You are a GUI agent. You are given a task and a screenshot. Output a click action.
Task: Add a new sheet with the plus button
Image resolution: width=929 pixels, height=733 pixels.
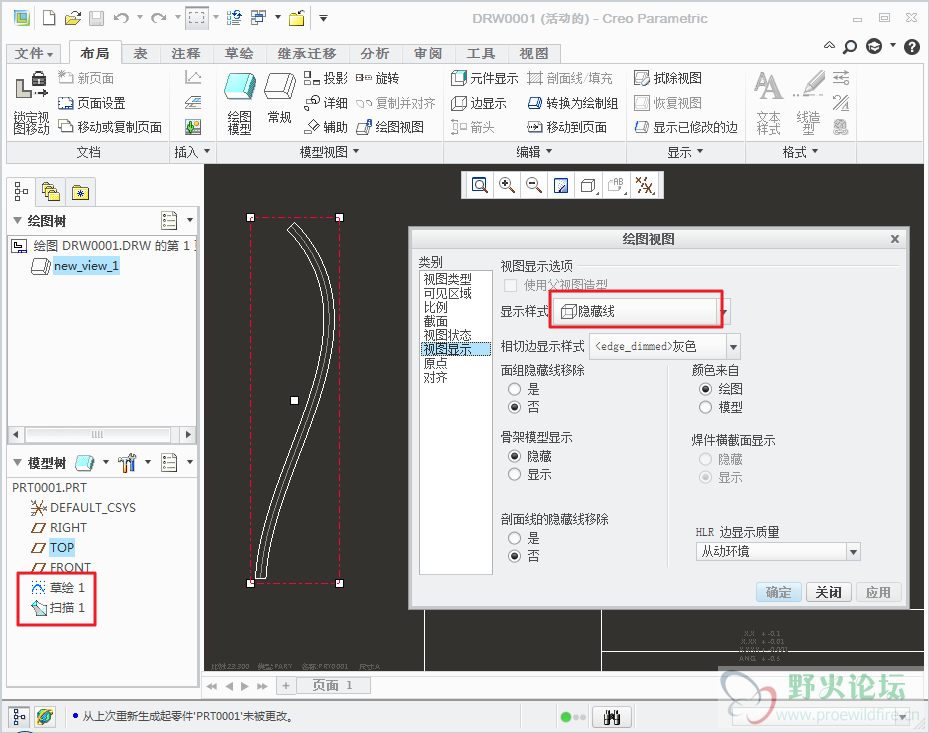tap(286, 686)
